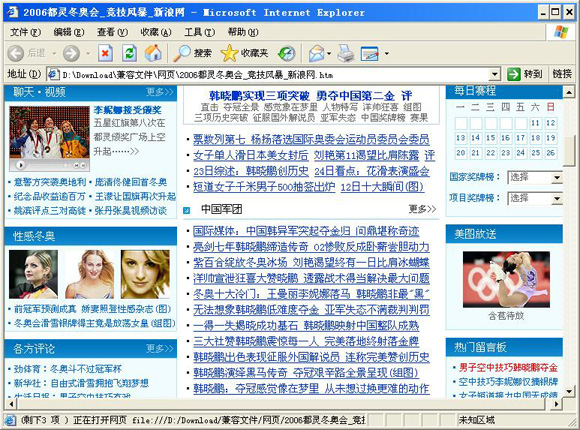
Task: Open the 查看(V) menu
Action: (112, 33)
